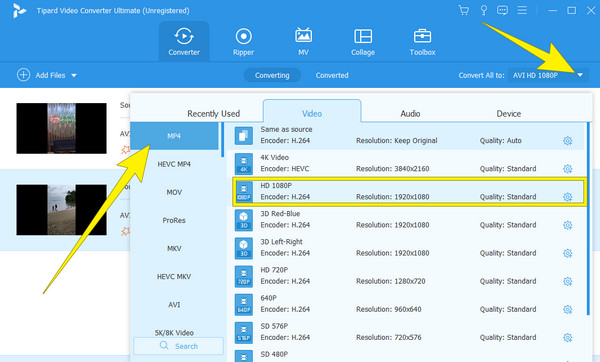Click the key register icon

point(484,10)
